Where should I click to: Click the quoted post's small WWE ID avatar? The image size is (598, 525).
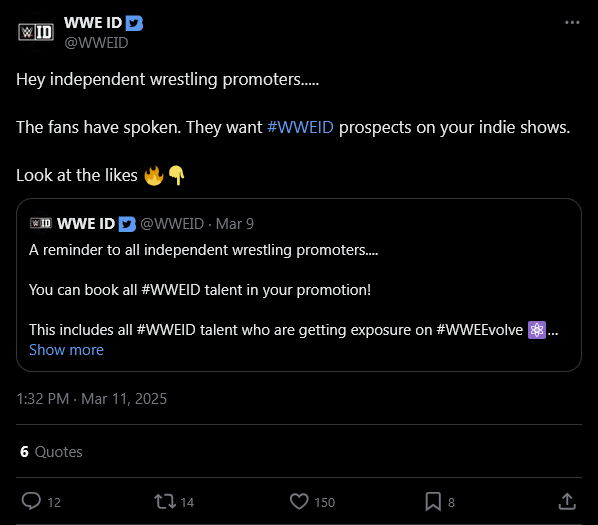41,223
